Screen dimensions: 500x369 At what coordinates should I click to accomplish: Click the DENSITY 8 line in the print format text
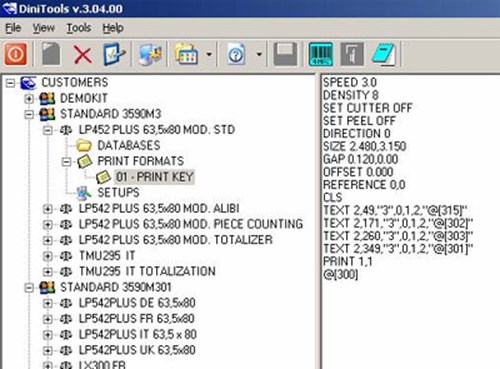point(351,95)
